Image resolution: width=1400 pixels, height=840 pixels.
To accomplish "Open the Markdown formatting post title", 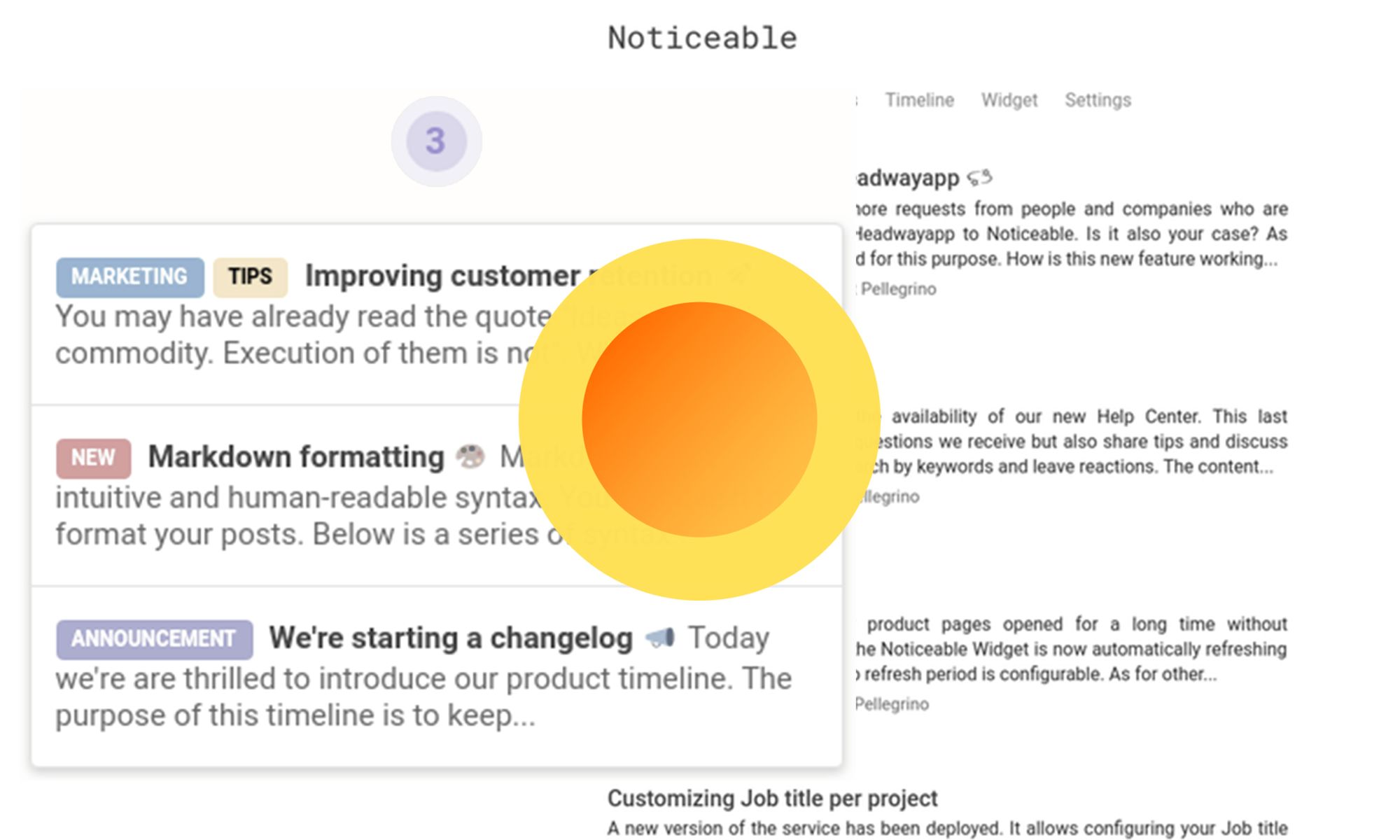I will 296,456.
